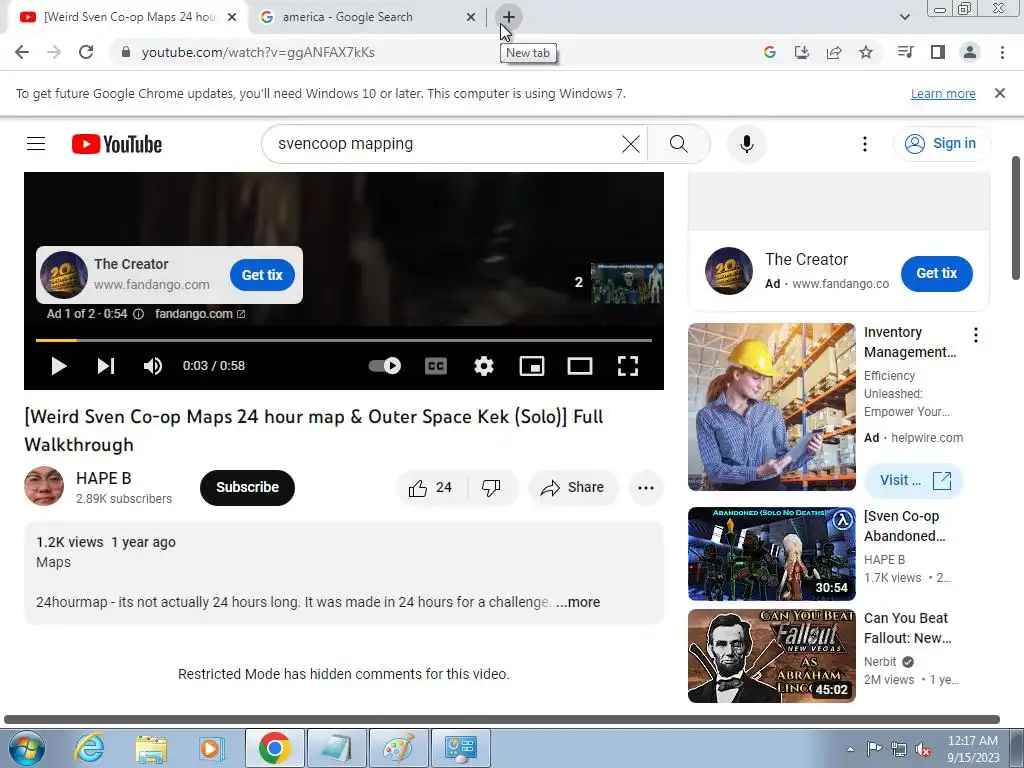Start voice search with microphone
This screenshot has height=768, width=1024.
746,144
